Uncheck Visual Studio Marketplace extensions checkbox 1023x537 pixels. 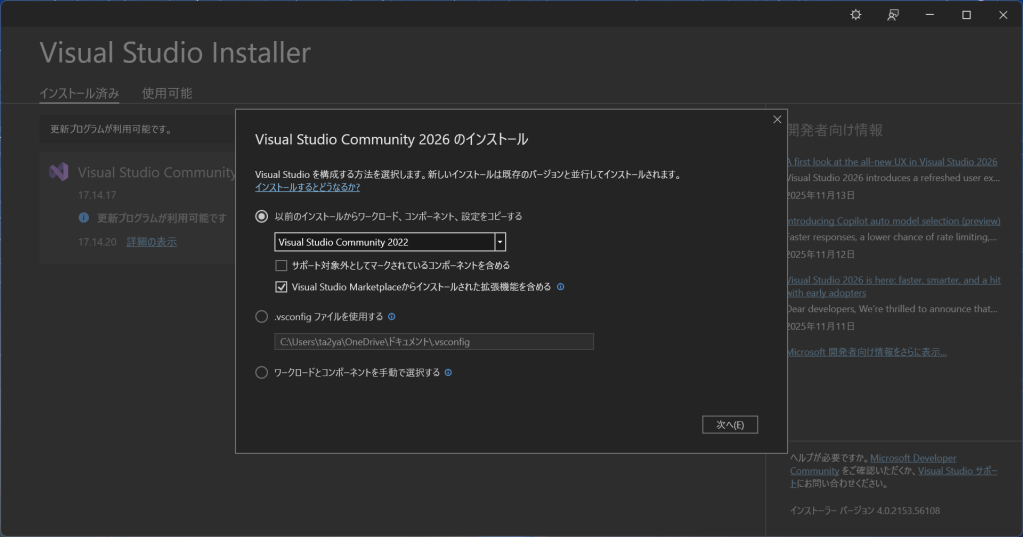tap(281, 287)
